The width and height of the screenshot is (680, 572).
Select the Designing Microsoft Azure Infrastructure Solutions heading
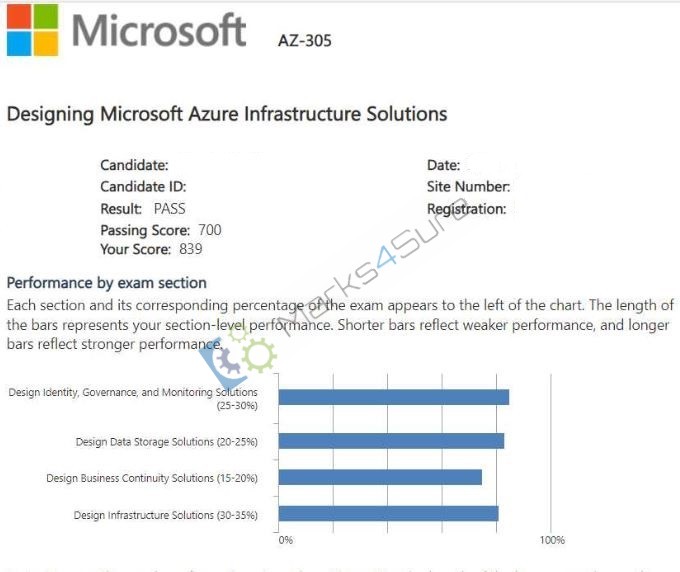pyautogui.click(x=227, y=114)
